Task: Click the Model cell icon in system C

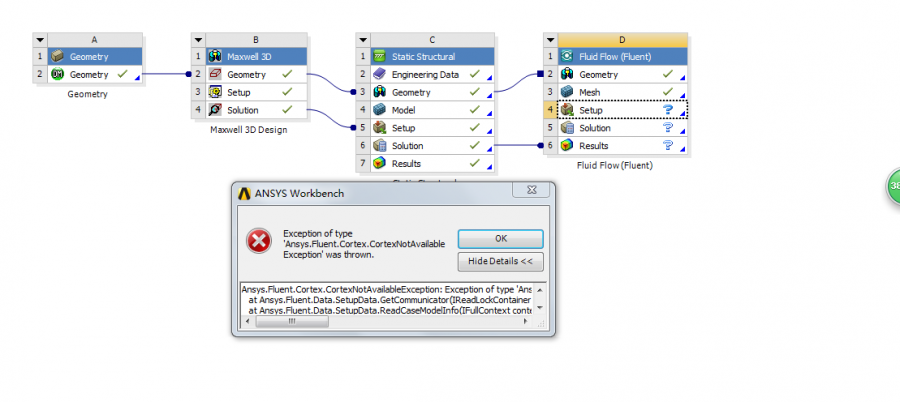Action: click(379, 110)
